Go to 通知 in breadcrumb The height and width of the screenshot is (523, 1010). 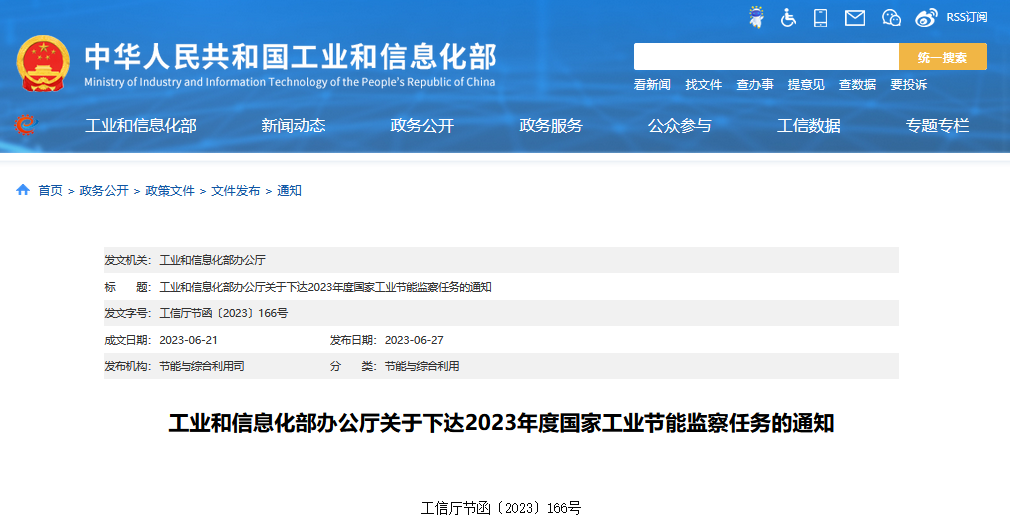pos(289,191)
